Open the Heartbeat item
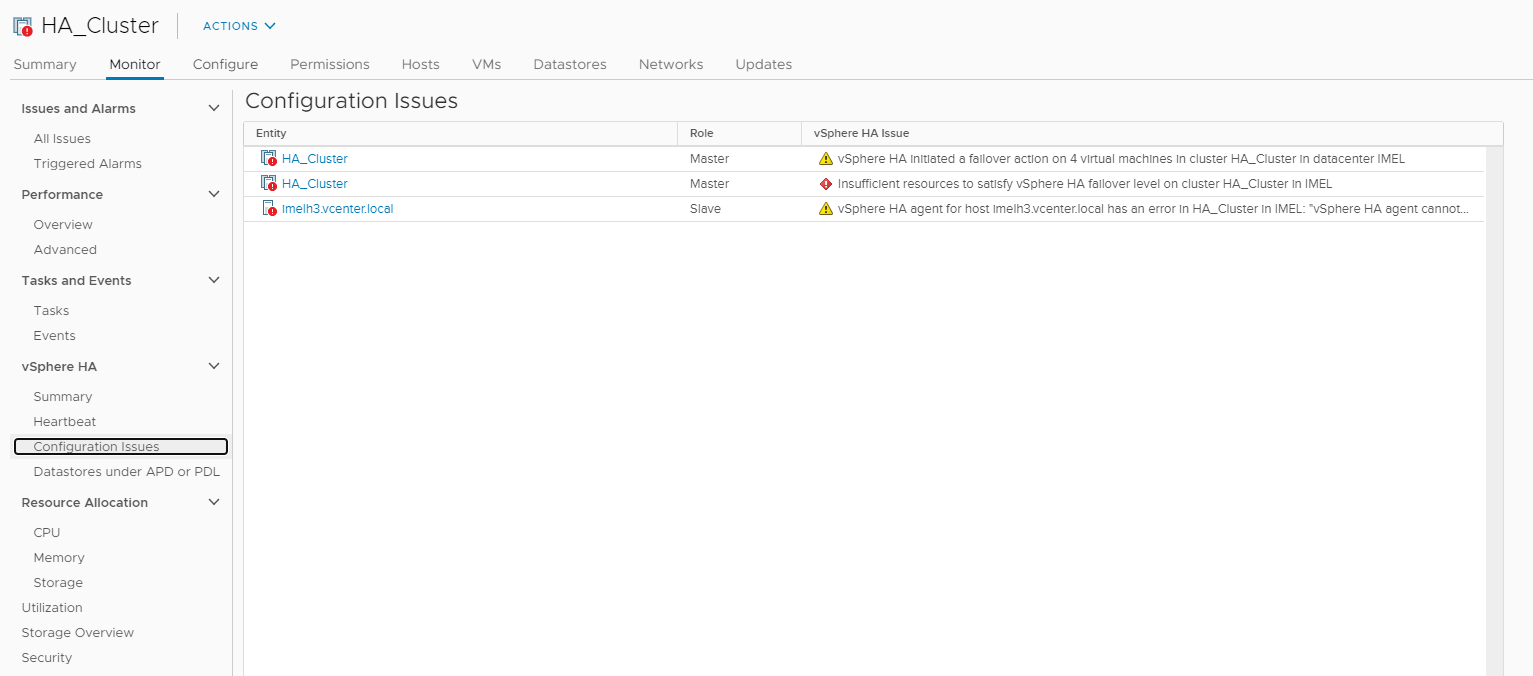Image resolution: width=1533 pixels, height=676 pixels. click(x=65, y=422)
